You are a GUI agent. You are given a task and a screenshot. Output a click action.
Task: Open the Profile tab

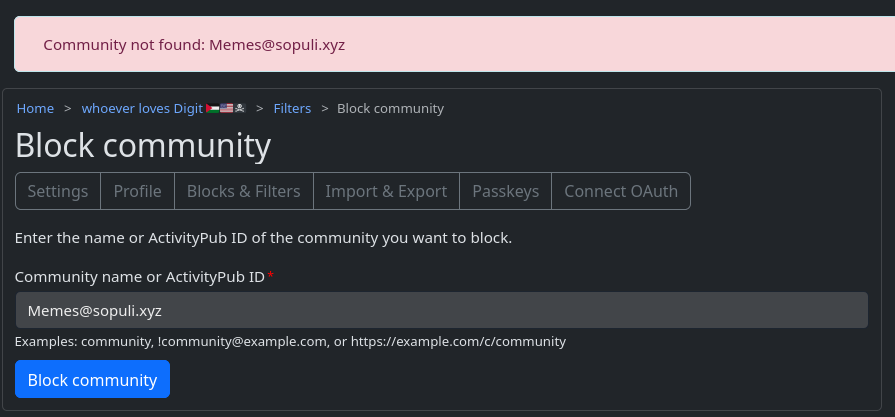(x=137, y=191)
